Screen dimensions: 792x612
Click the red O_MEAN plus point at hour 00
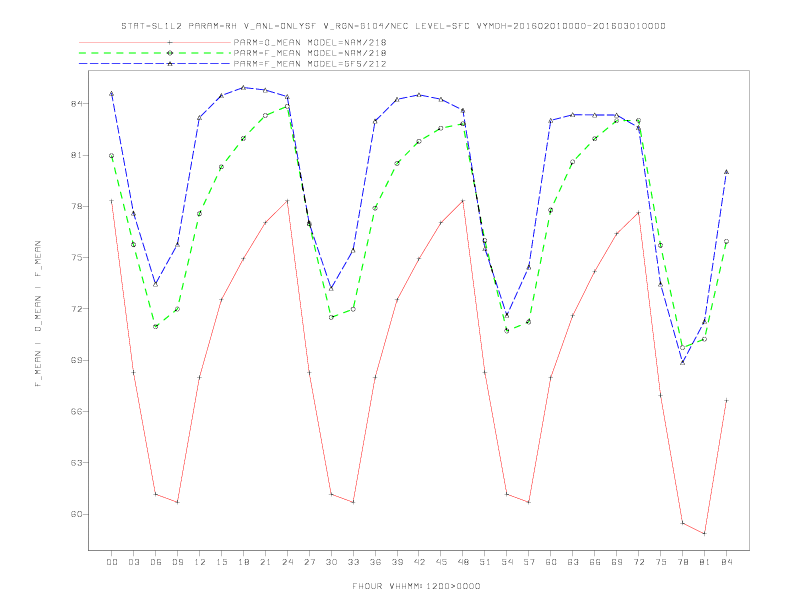(112, 201)
